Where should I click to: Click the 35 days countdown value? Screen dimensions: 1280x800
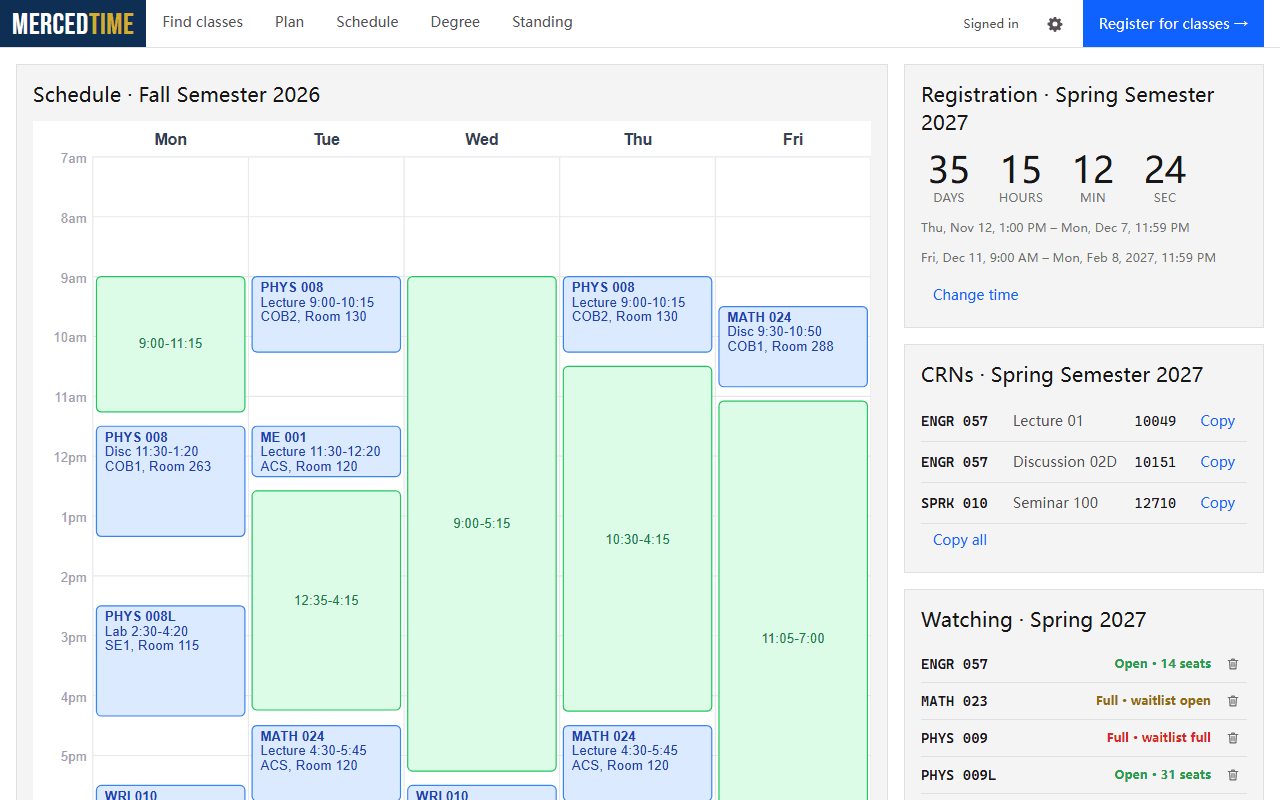coord(948,170)
